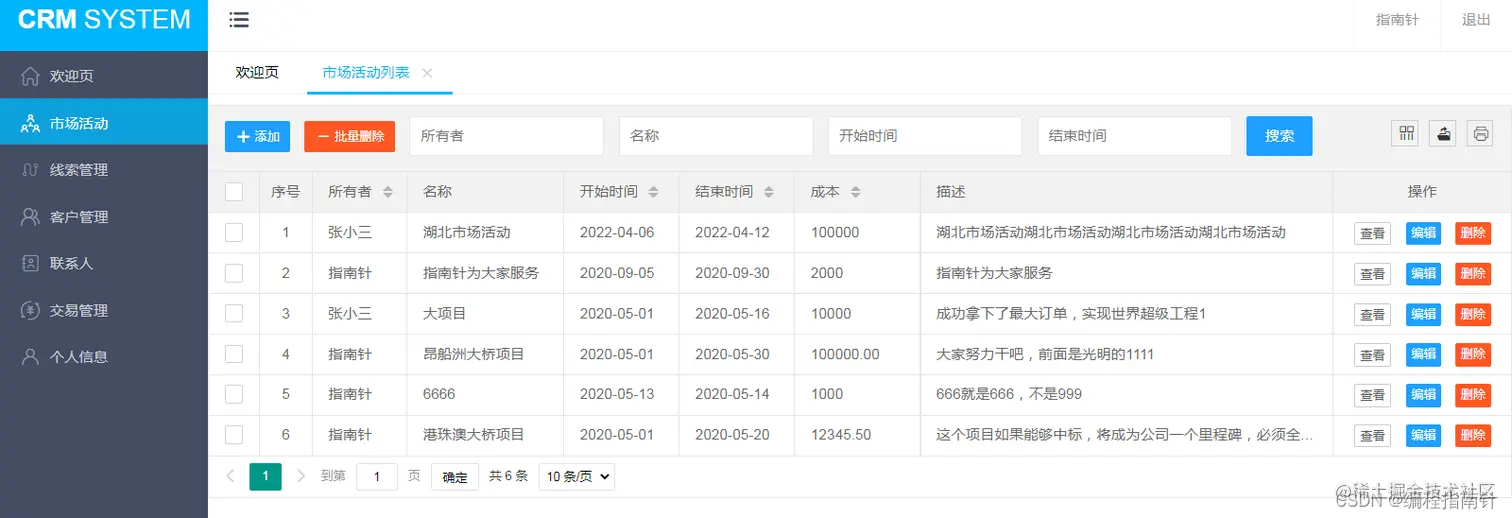Open the 10 条/页 page size dropdown
This screenshot has width=1512, height=518.
pos(576,477)
